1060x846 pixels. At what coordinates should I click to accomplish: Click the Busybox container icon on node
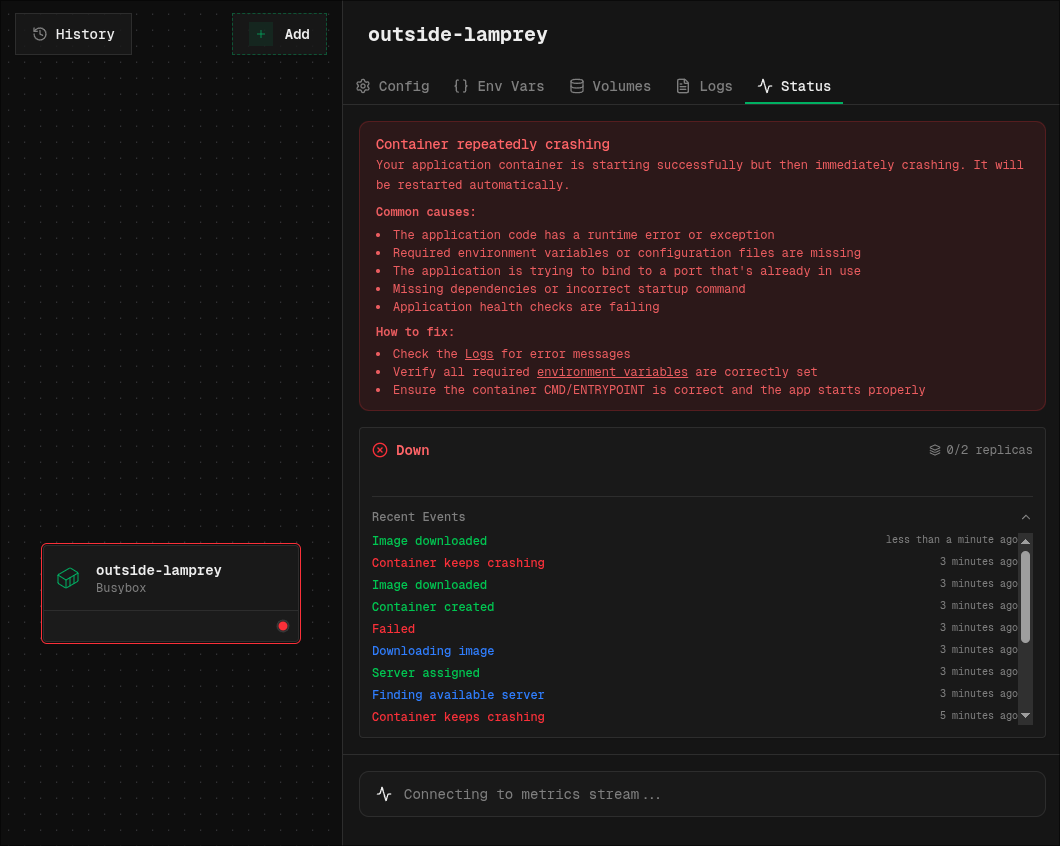(68, 578)
